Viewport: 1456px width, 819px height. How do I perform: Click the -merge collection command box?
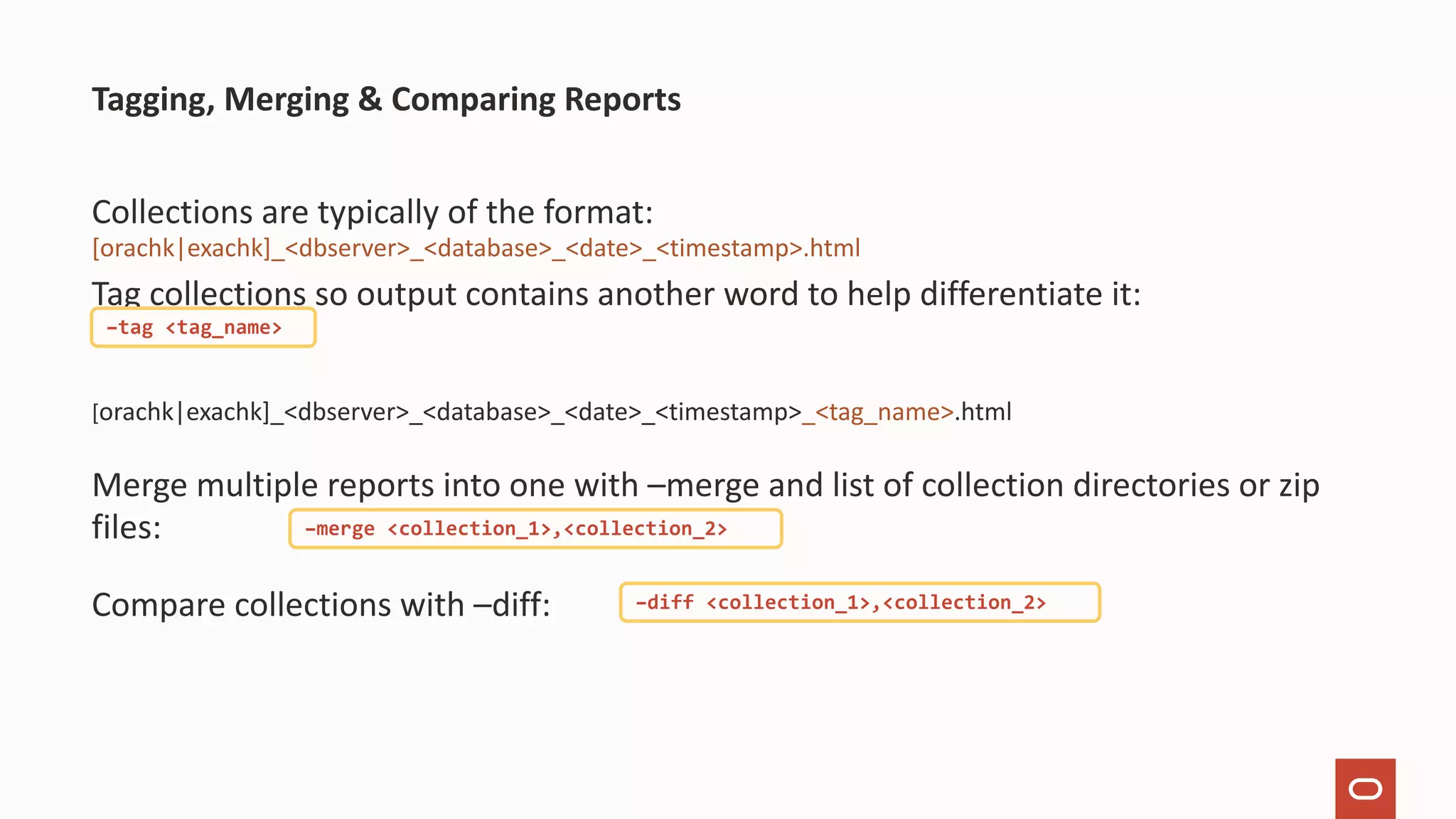click(x=535, y=529)
